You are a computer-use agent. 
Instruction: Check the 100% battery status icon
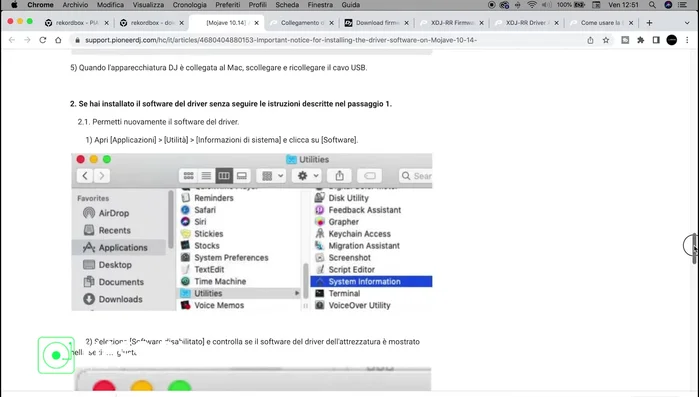tap(571, 5)
